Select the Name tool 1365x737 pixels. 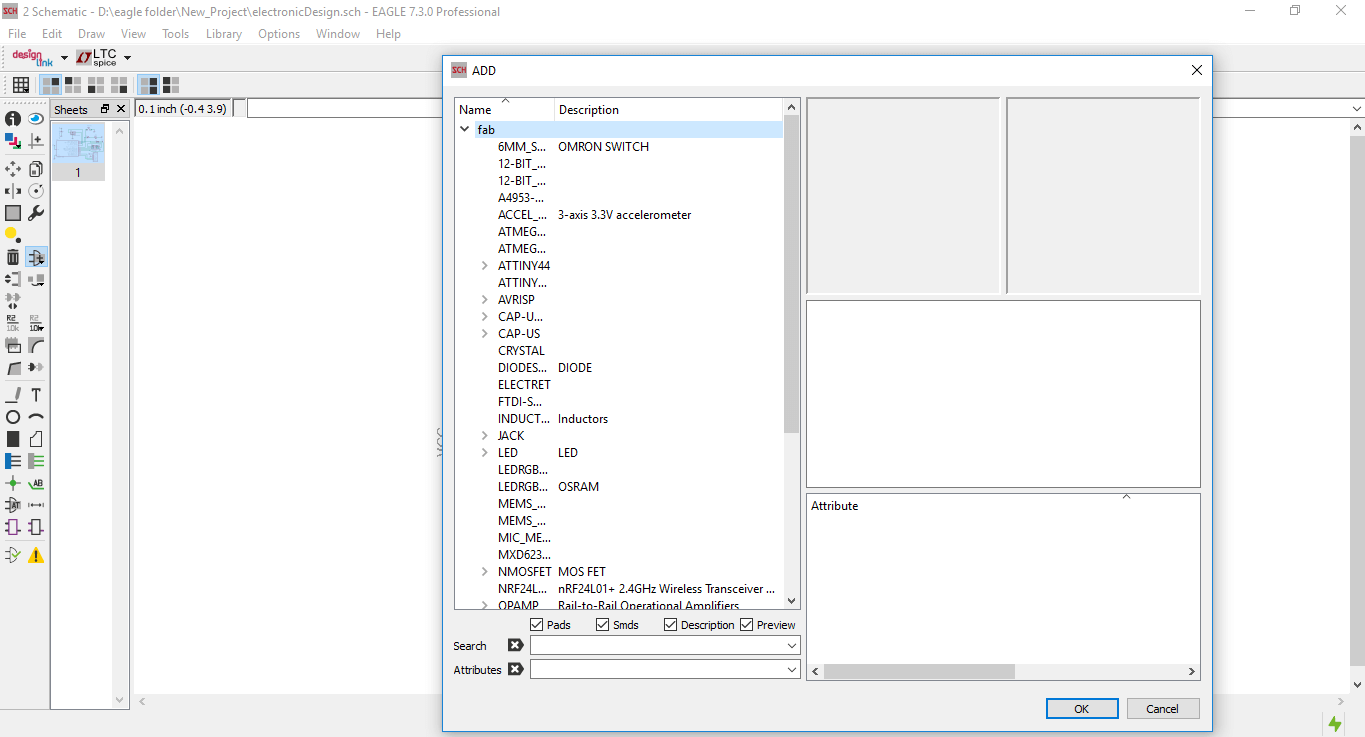click(13, 323)
